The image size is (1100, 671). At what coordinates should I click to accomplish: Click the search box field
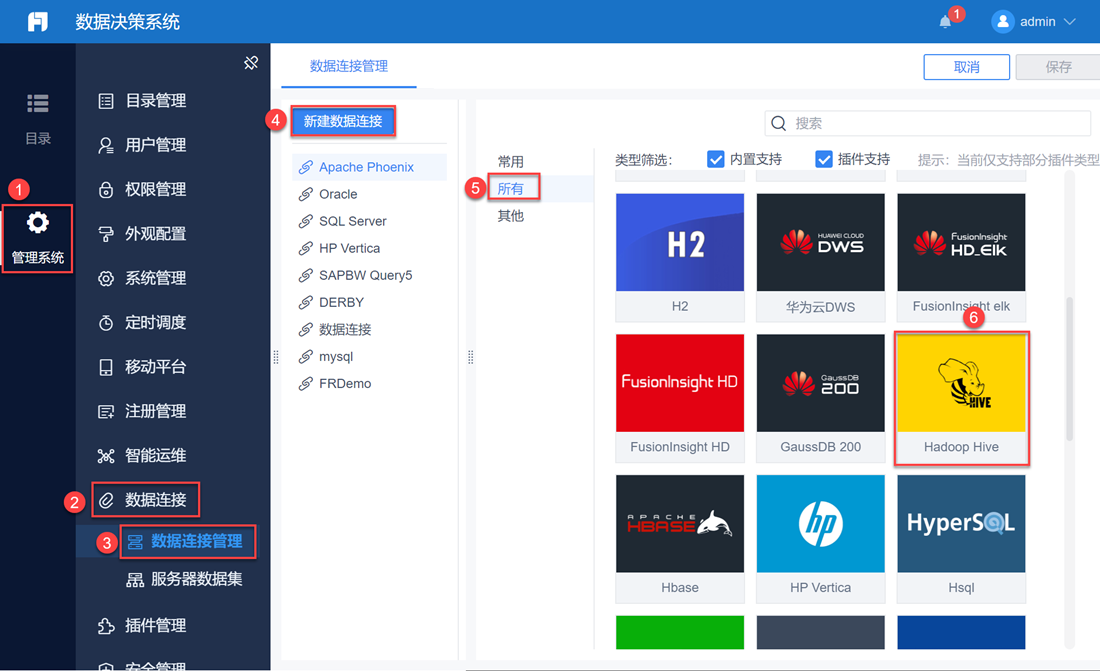(927, 124)
